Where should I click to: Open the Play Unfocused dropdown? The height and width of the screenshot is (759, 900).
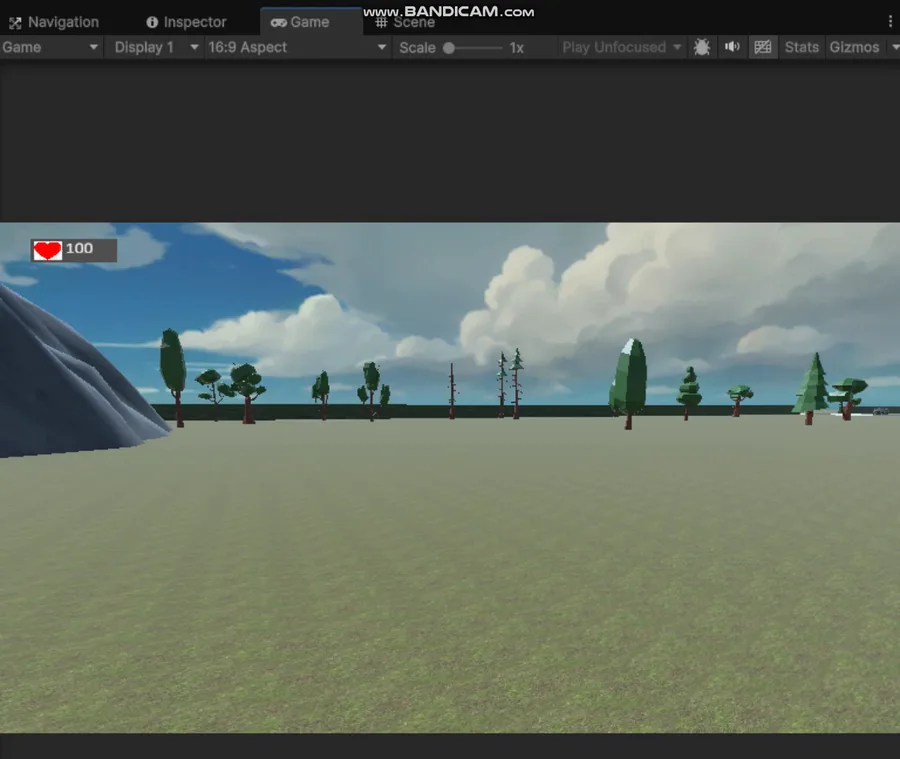[622, 47]
